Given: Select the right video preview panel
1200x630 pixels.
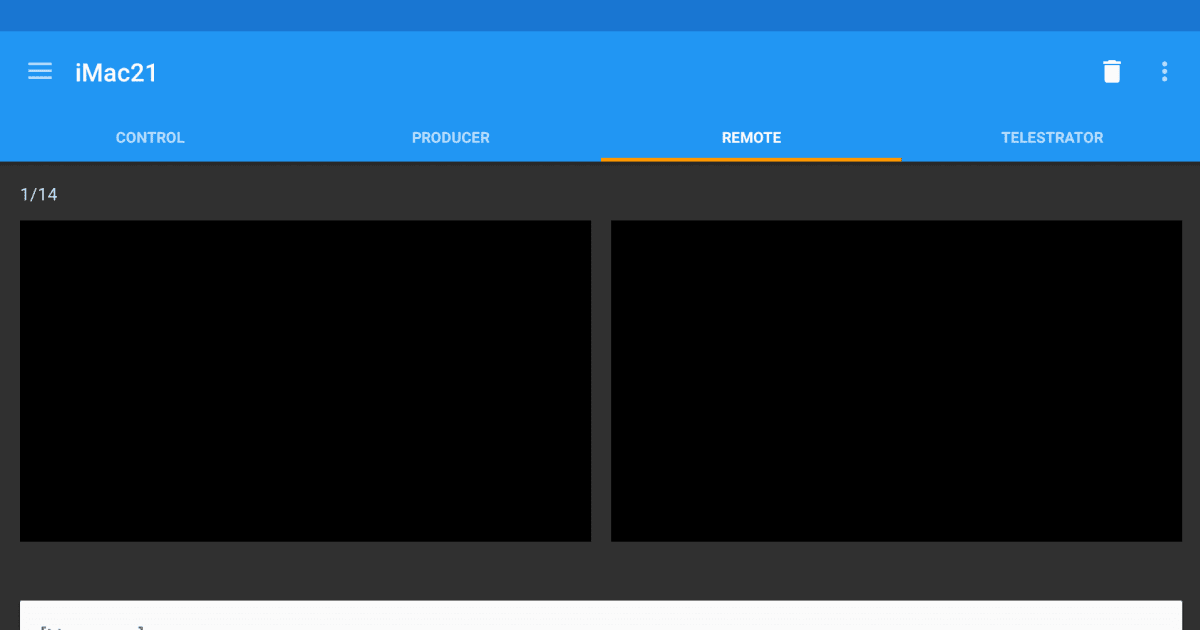Looking at the screenshot, I should [x=896, y=381].
